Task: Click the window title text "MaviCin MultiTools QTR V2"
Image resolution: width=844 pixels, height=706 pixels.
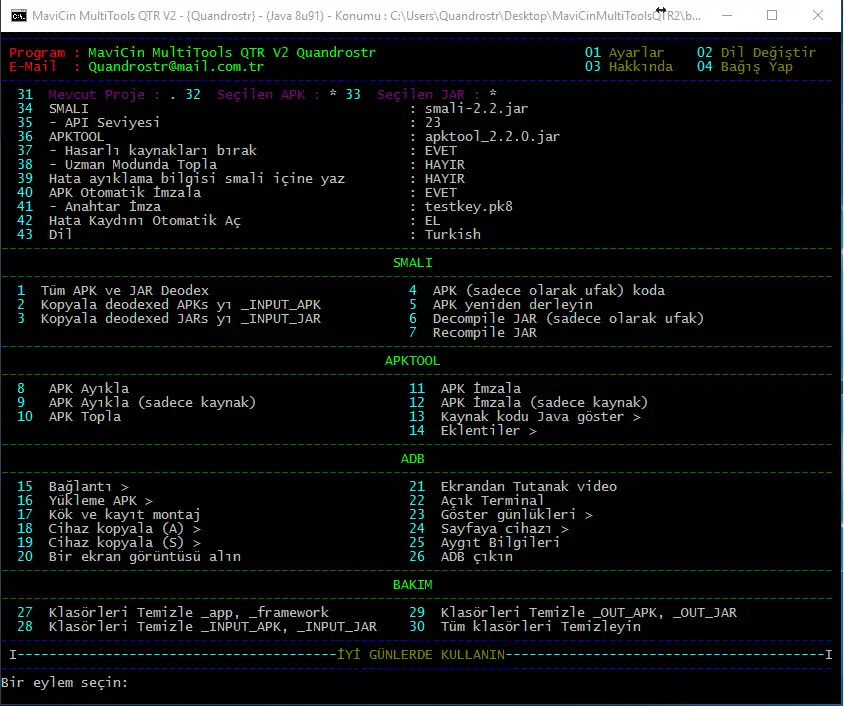Action: click(104, 16)
